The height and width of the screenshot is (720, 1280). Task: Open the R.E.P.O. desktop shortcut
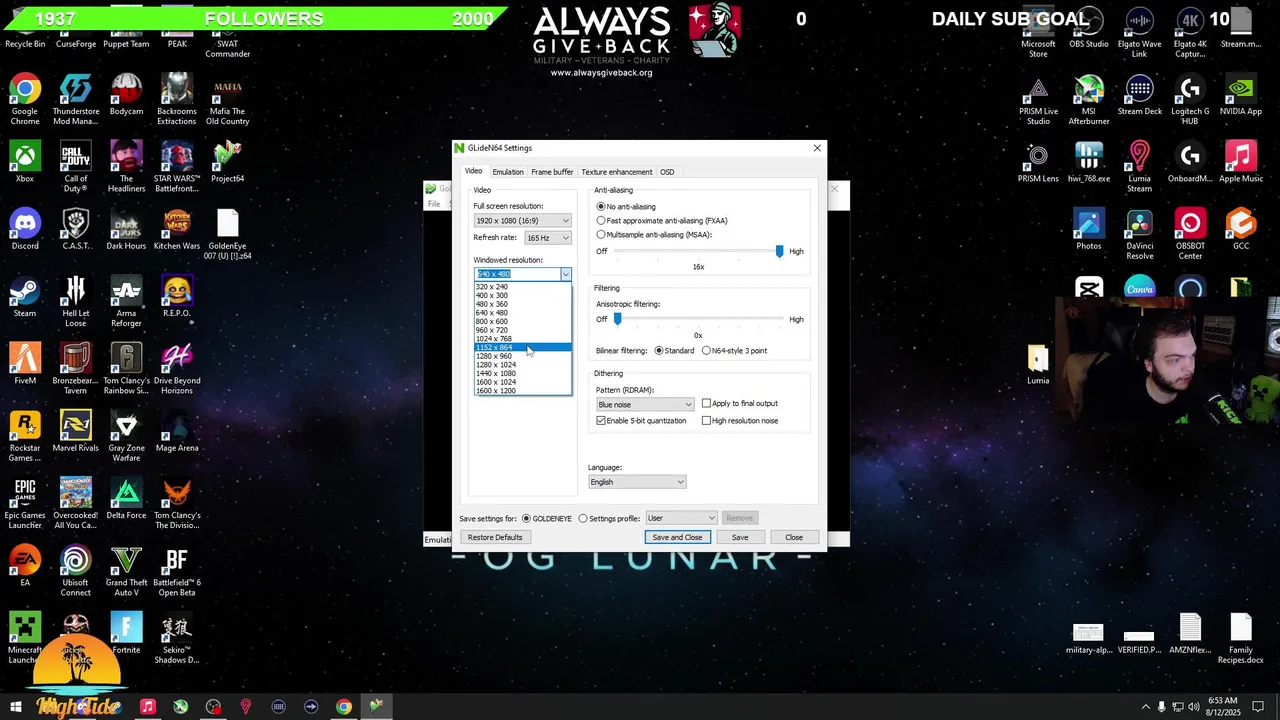177,297
